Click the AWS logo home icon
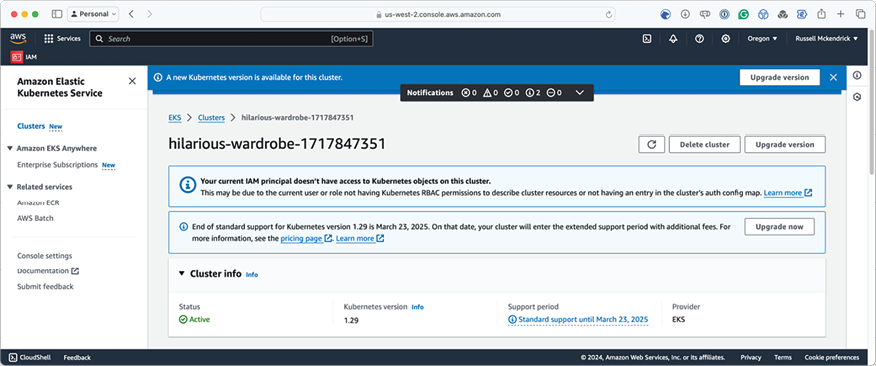 click(18, 38)
